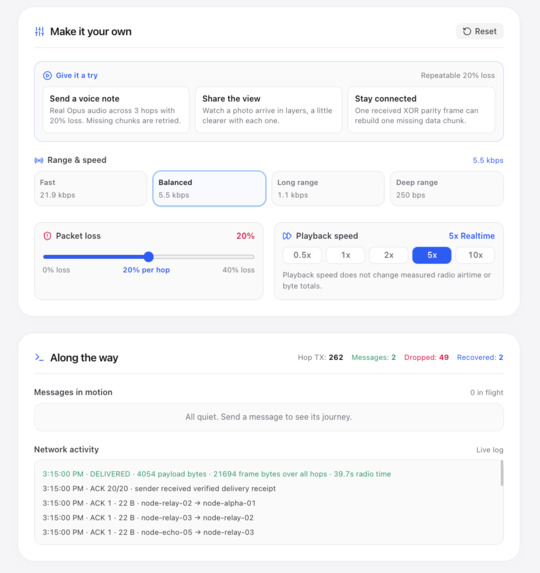Click the All quiet message box
This screenshot has width=540, height=573.
(x=269, y=417)
